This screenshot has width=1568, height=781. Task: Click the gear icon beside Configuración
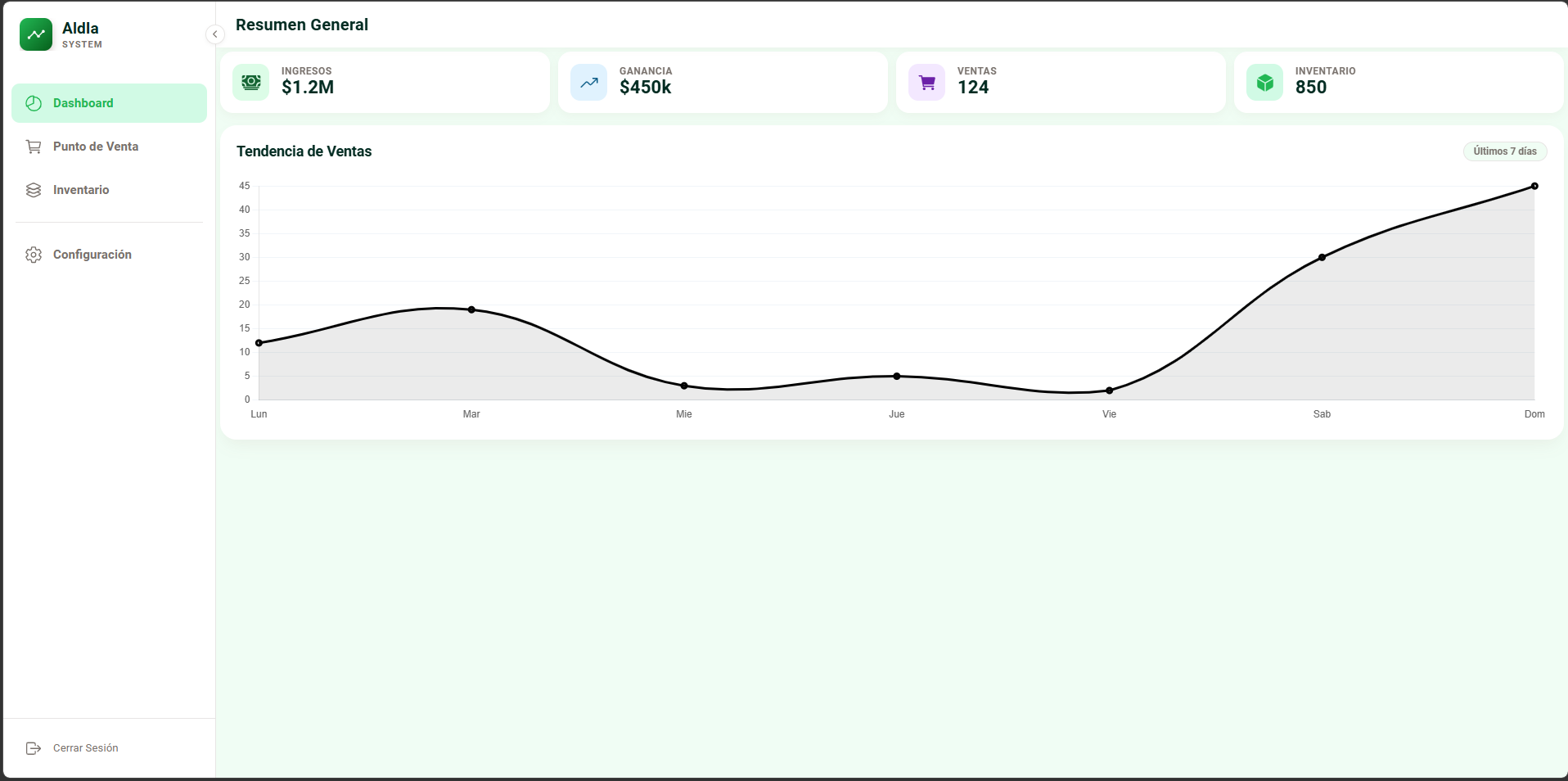click(x=34, y=255)
